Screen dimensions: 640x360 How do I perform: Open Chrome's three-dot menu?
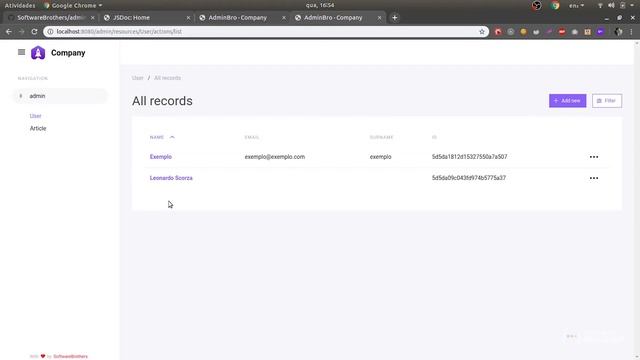(x=631, y=31)
